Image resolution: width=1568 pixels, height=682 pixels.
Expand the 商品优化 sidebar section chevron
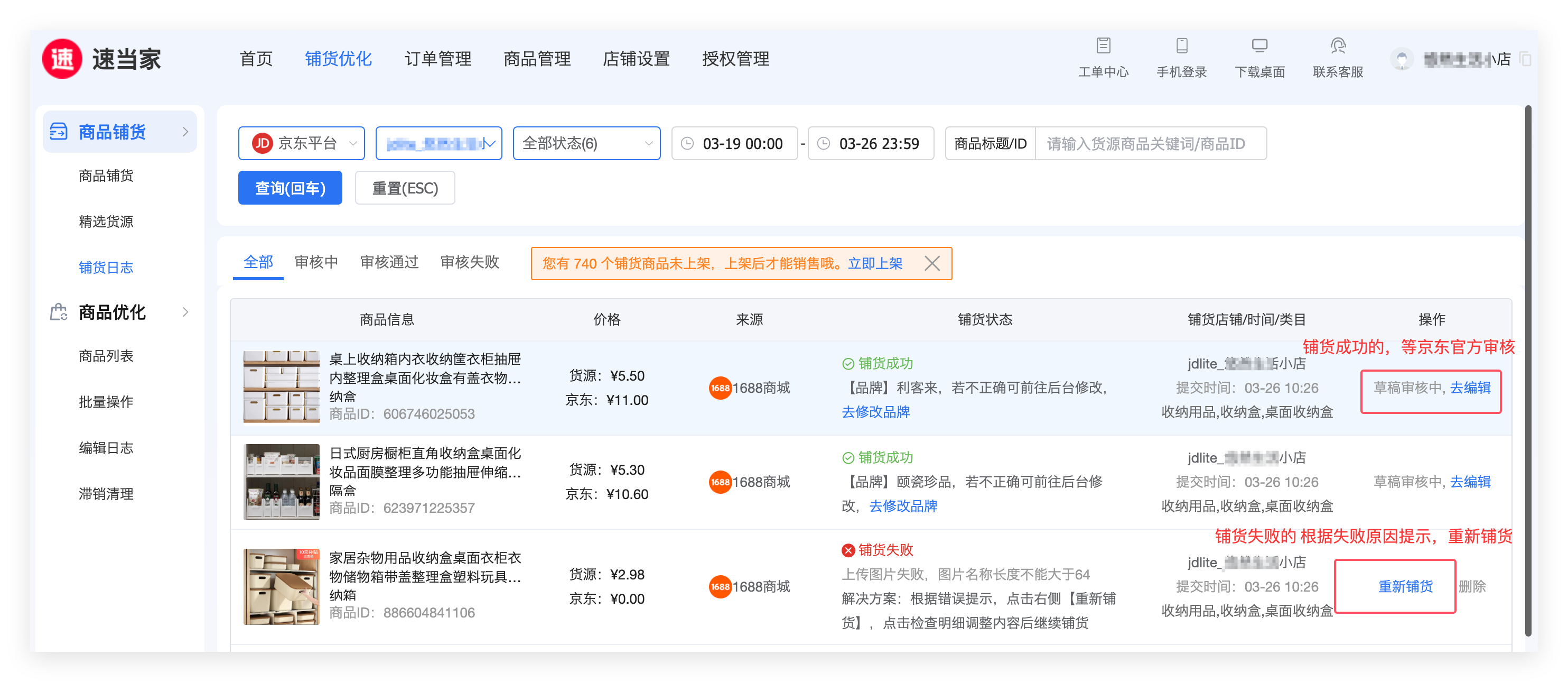(185, 312)
